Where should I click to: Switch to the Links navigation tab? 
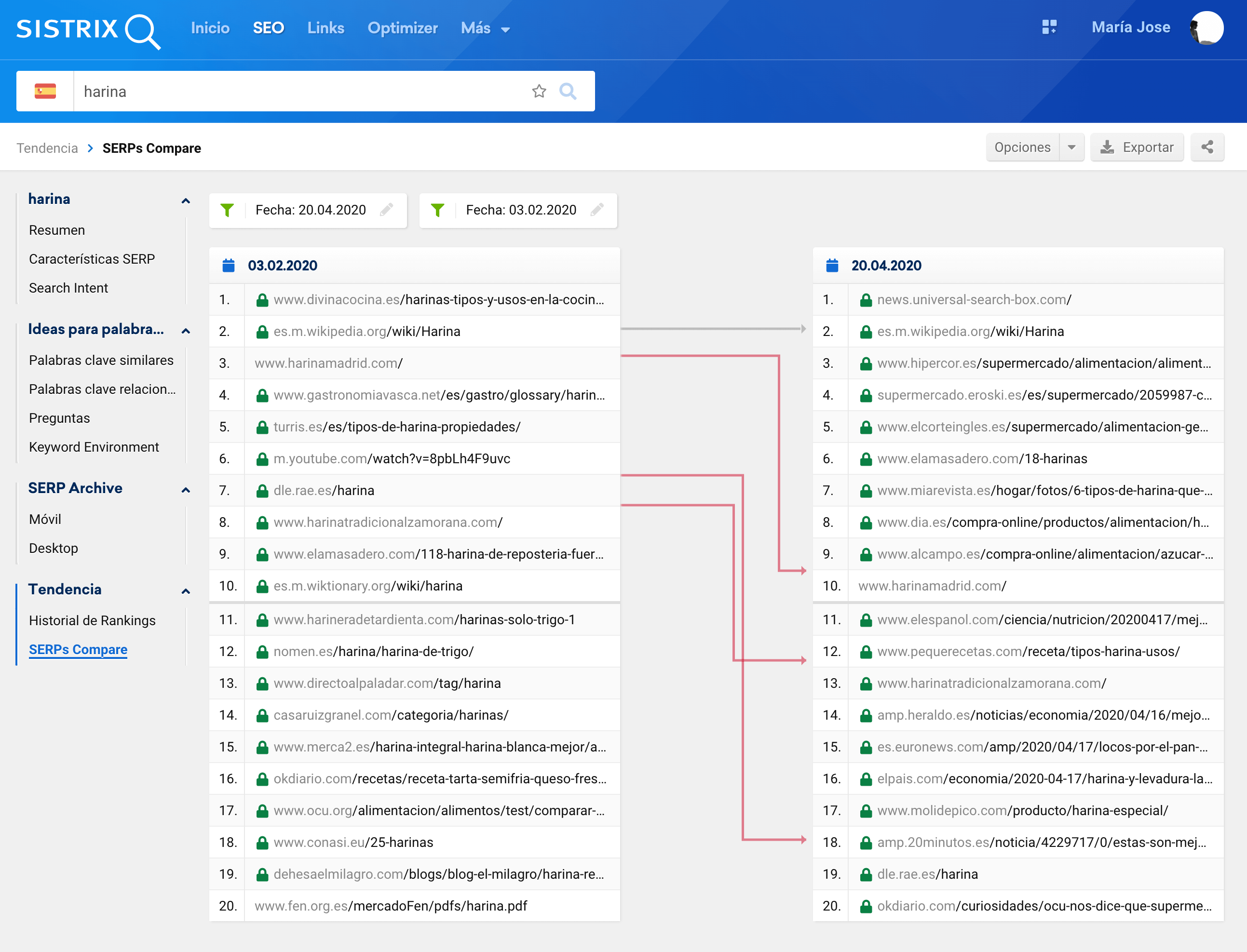(x=325, y=28)
